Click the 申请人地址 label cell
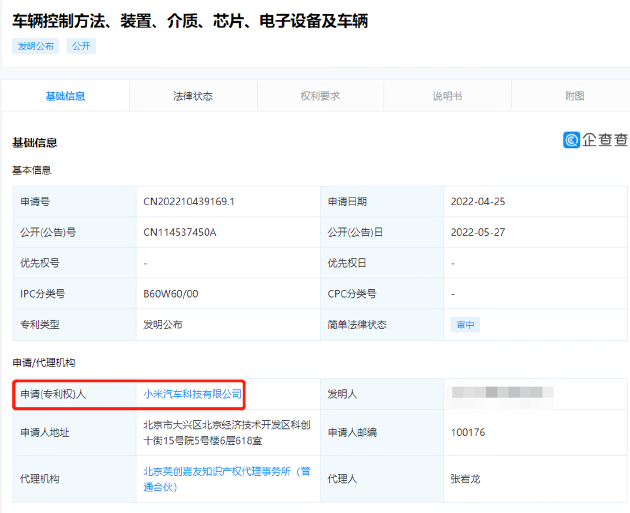This screenshot has height=513, width=630. [x=75, y=432]
